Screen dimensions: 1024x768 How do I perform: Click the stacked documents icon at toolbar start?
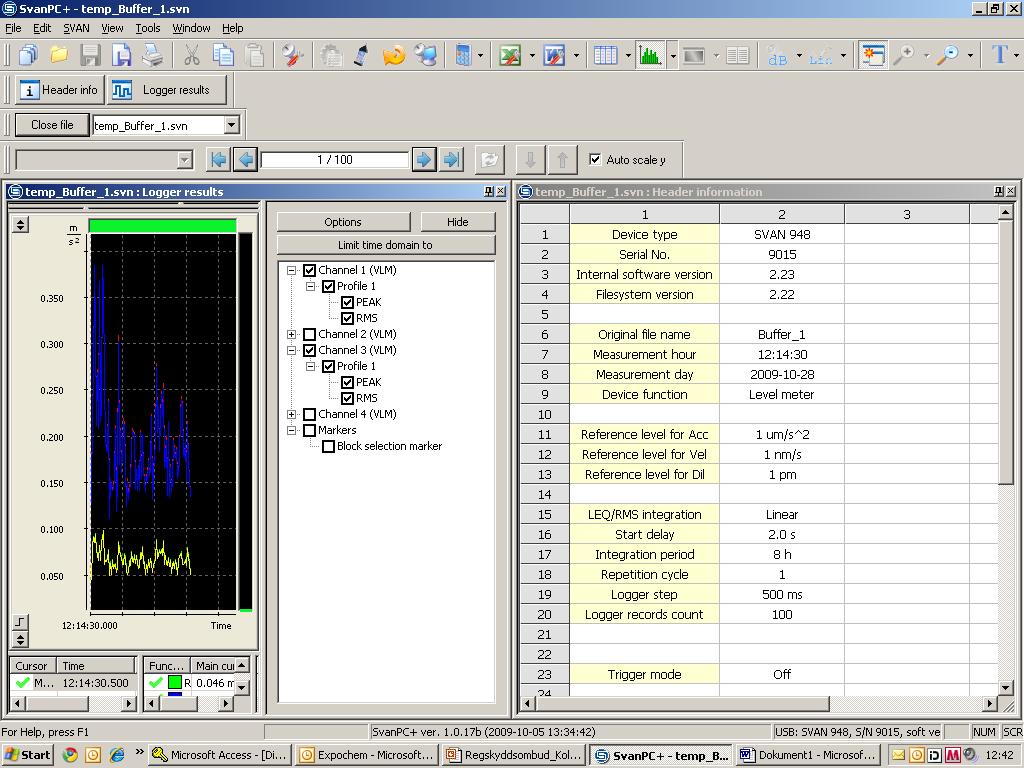coord(27,56)
